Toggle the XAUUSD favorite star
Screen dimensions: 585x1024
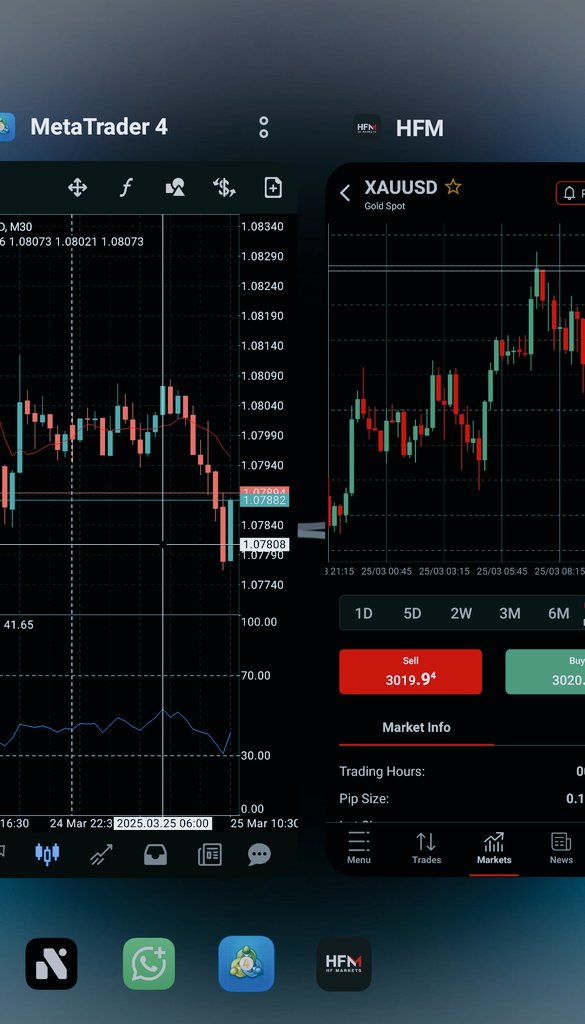[x=453, y=187]
